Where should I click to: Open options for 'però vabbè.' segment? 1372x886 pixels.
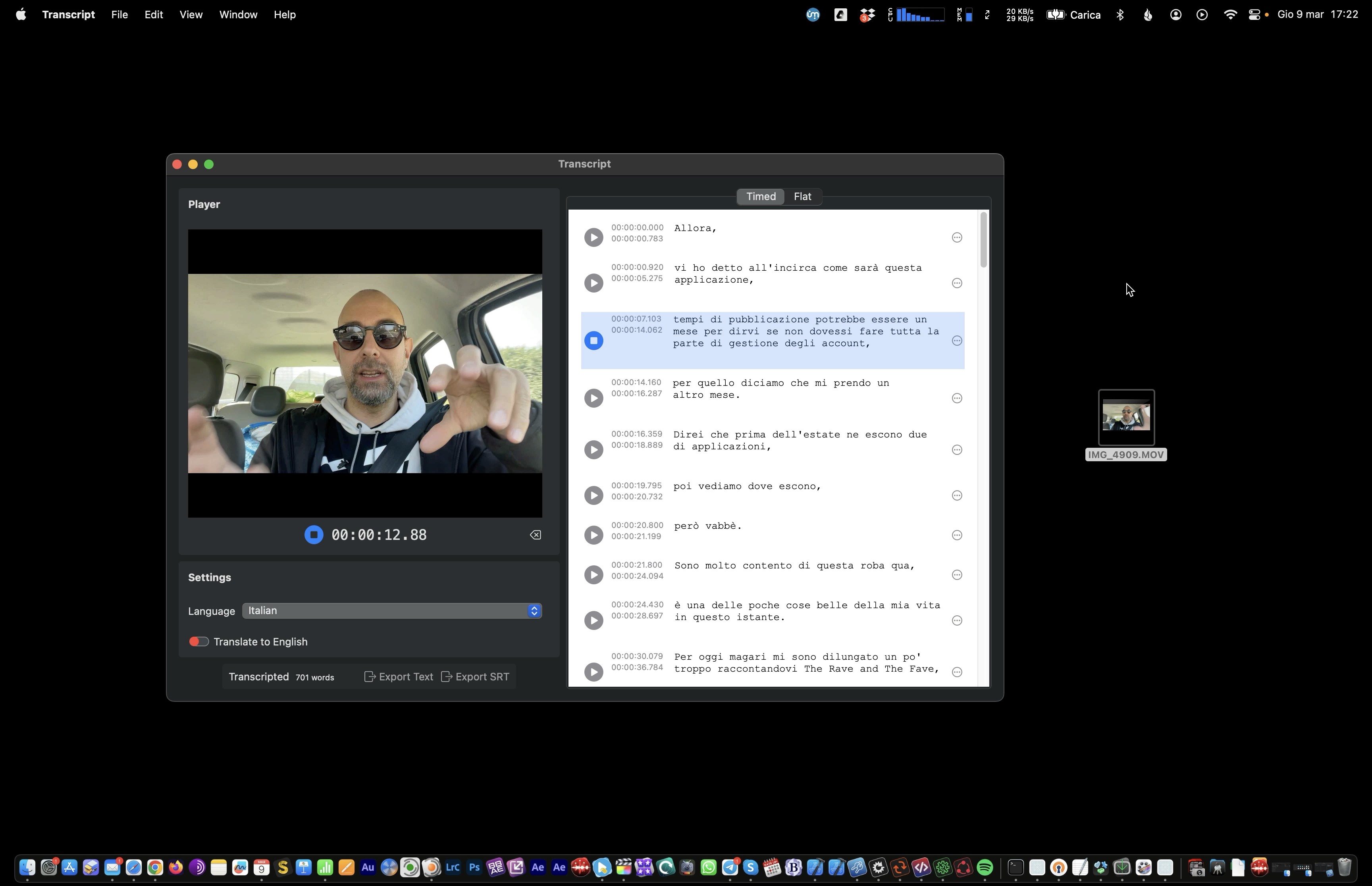[957, 535]
